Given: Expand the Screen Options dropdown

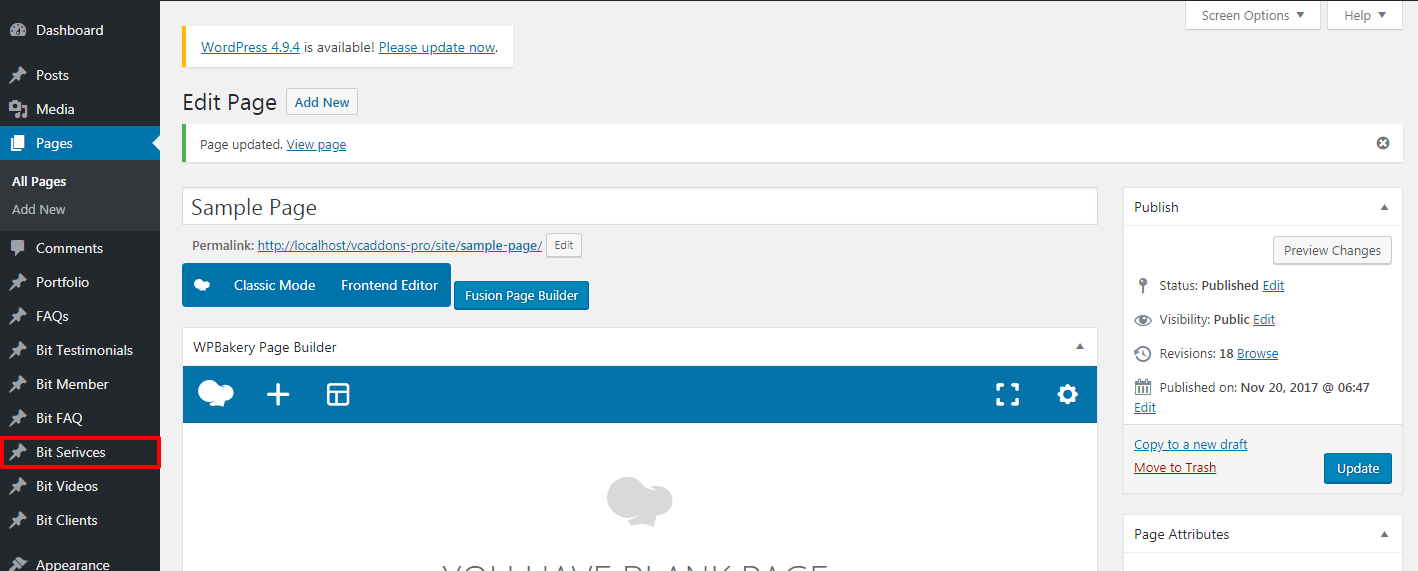Looking at the screenshot, I should [1252, 15].
